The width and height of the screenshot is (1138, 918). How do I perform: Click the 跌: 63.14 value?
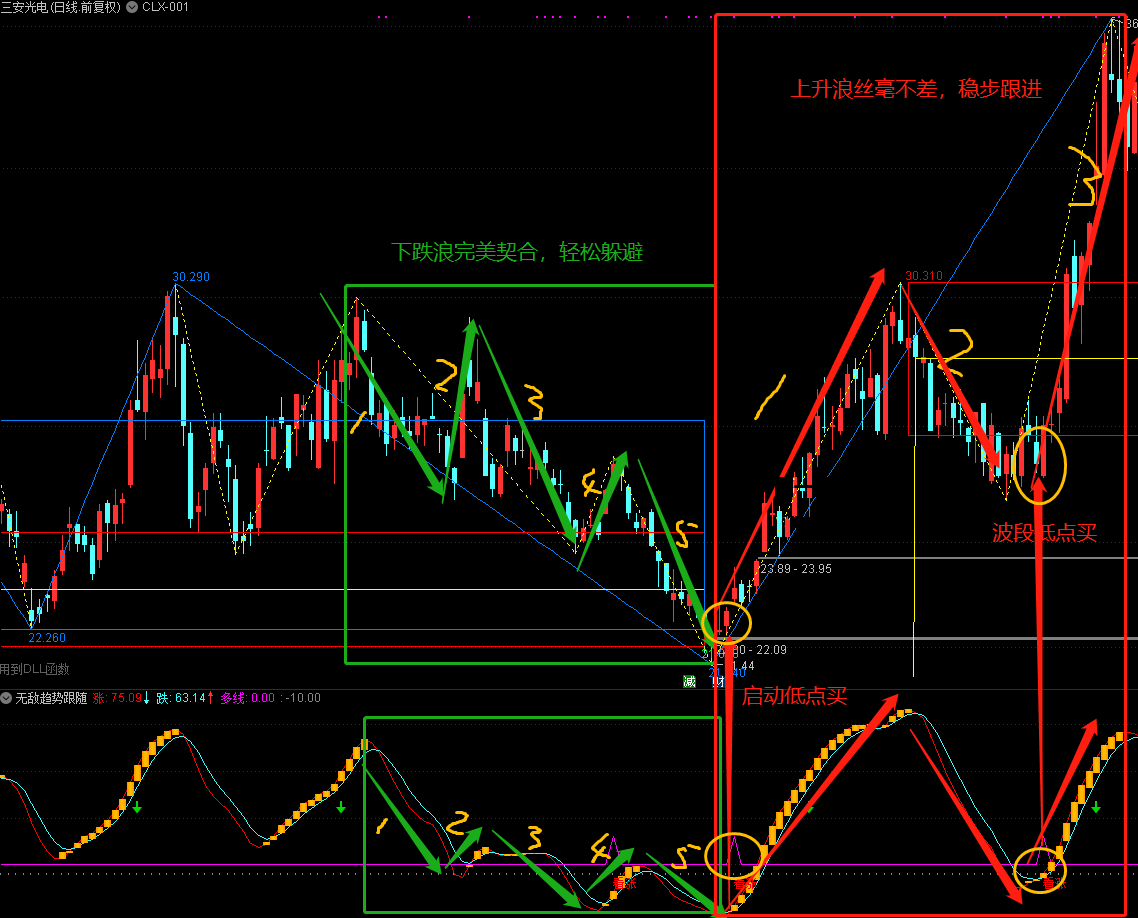(x=181, y=698)
